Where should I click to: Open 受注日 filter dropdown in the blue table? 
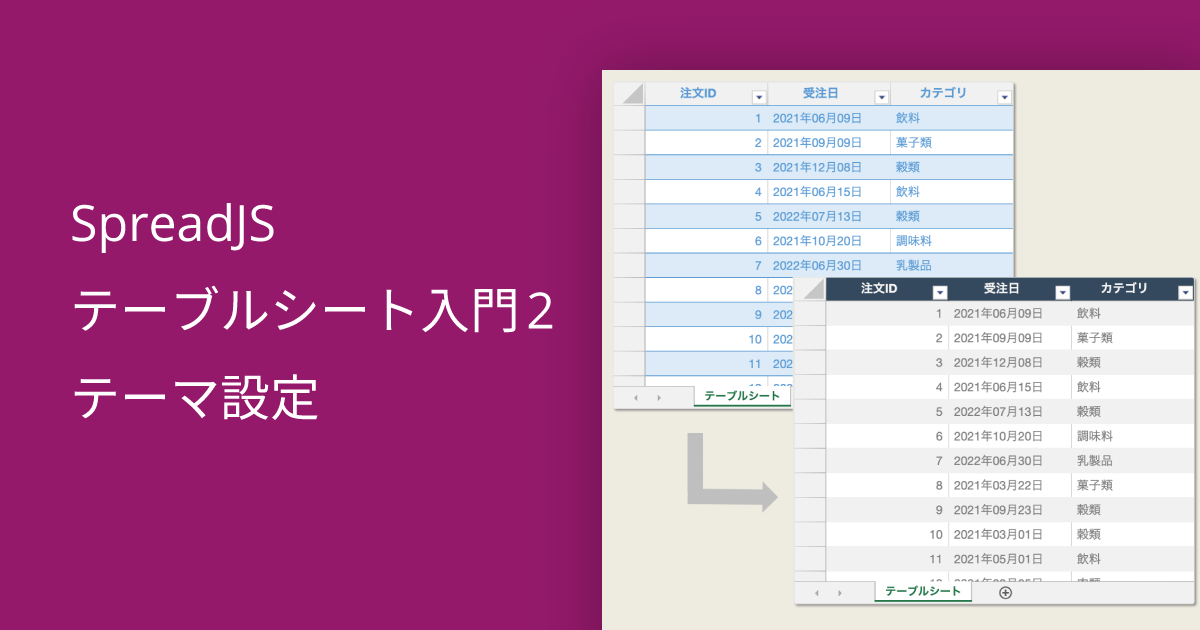click(x=881, y=97)
